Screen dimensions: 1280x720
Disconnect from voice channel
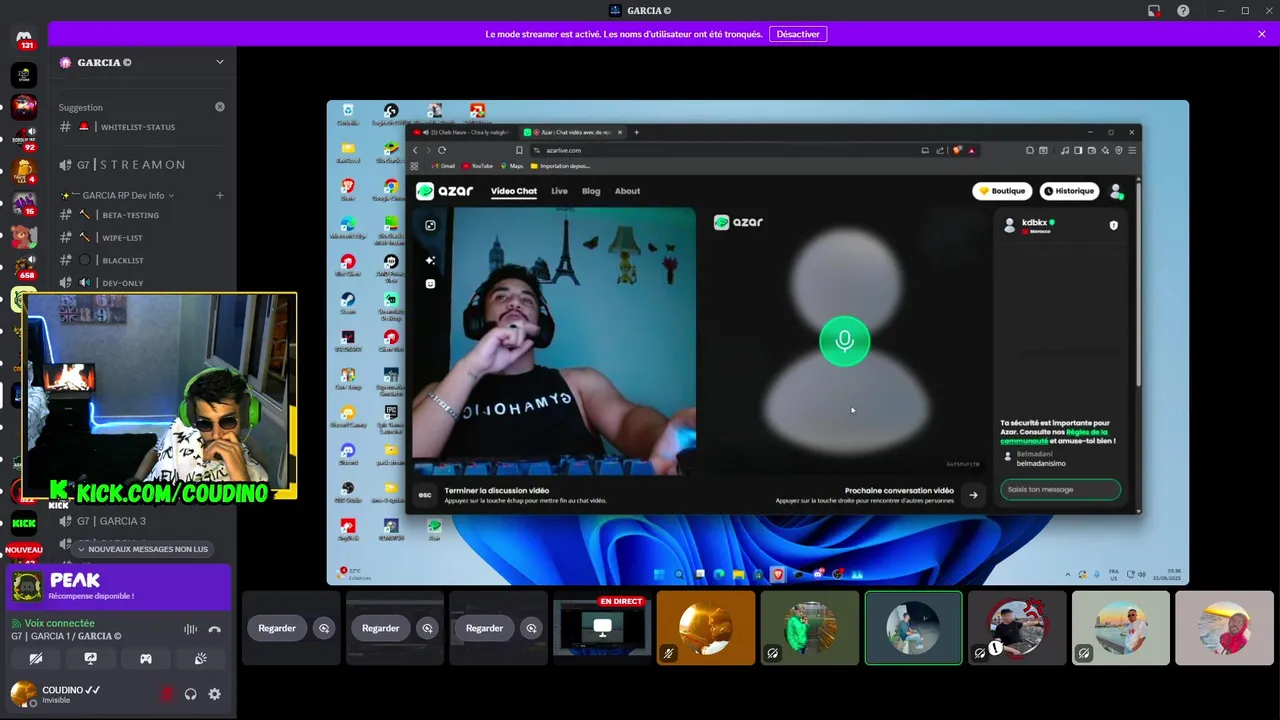click(x=214, y=629)
